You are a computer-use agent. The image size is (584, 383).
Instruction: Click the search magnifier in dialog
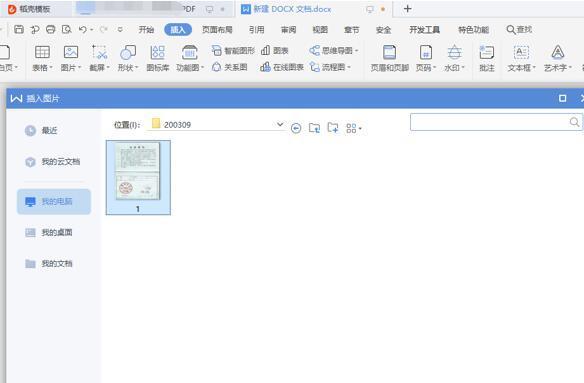[574, 122]
